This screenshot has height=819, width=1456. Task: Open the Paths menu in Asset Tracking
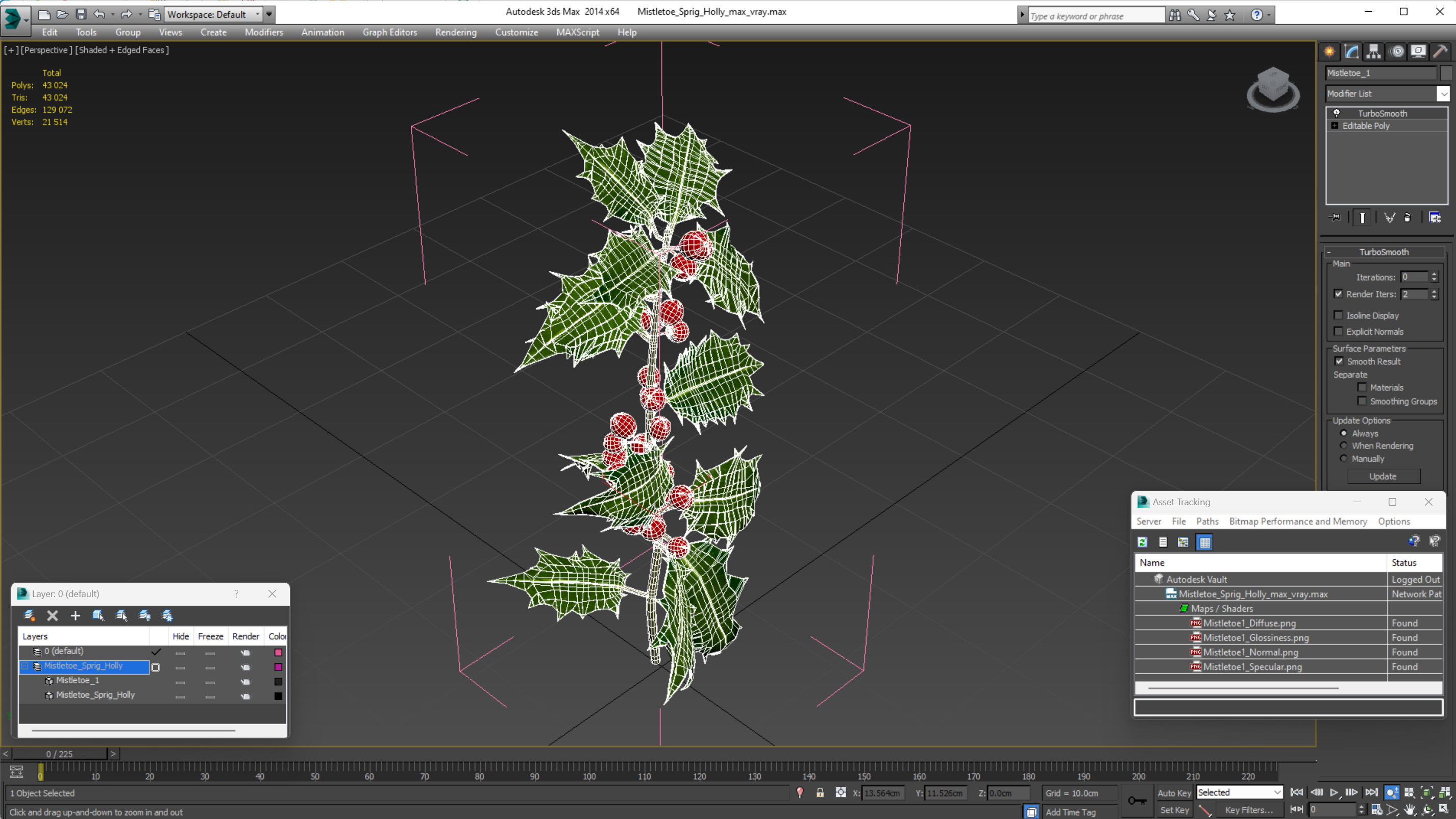pos(1207,521)
